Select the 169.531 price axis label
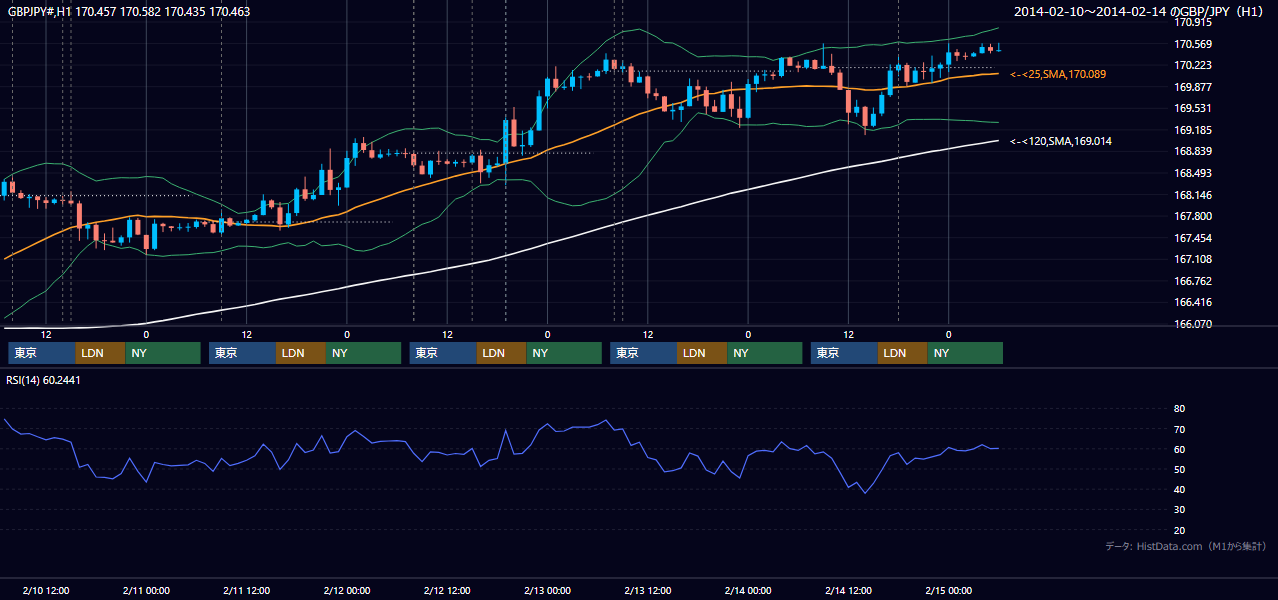Viewport: 1278px width, 600px height. 1193,108
